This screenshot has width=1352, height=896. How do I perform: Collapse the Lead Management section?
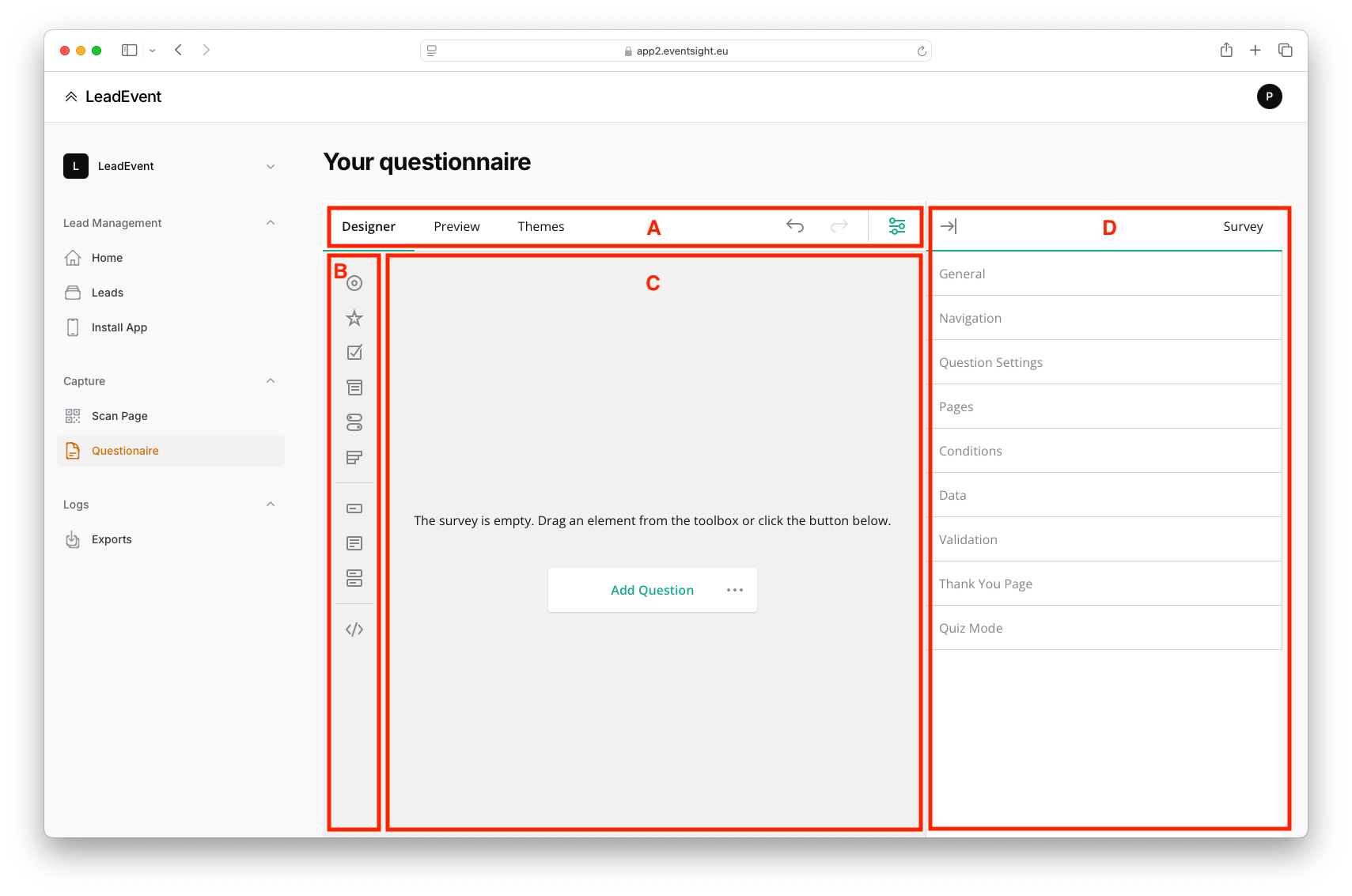coord(271,223)
